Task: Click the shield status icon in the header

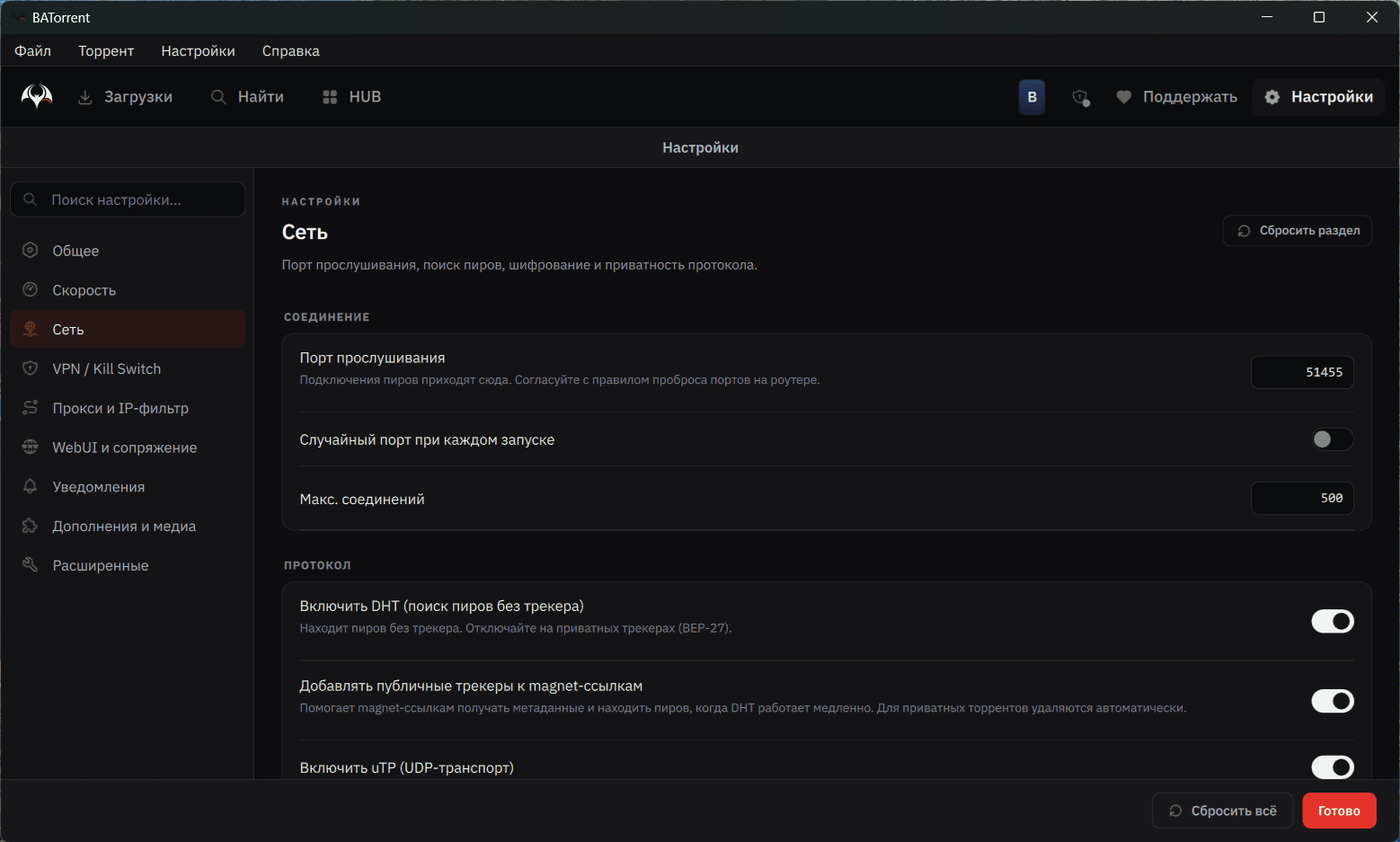Action: (x=1081, y=97)
